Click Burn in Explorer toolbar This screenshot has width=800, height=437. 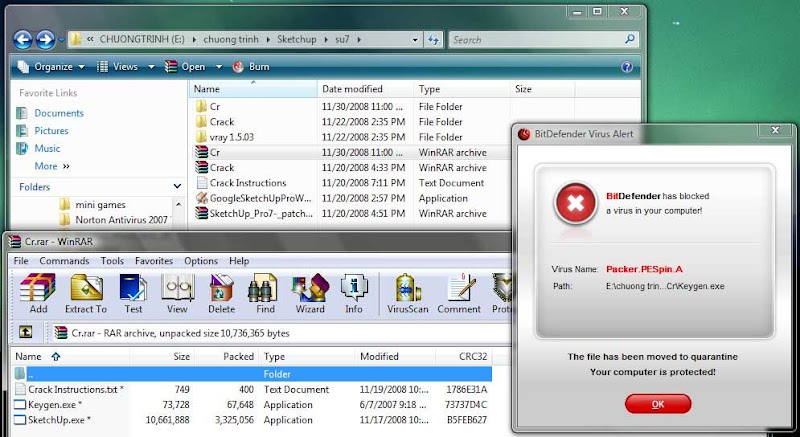[251, 67]
